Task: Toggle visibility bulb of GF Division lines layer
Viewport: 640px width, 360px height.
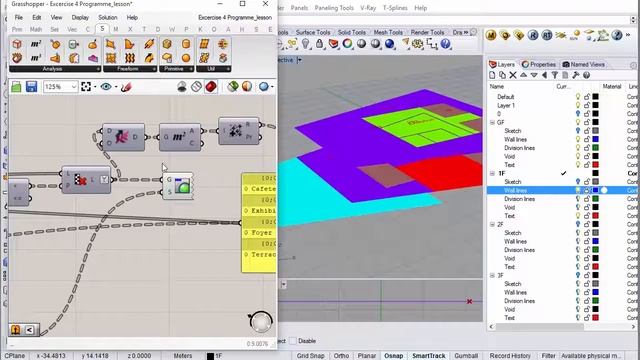Action: (x=578, y=148)
